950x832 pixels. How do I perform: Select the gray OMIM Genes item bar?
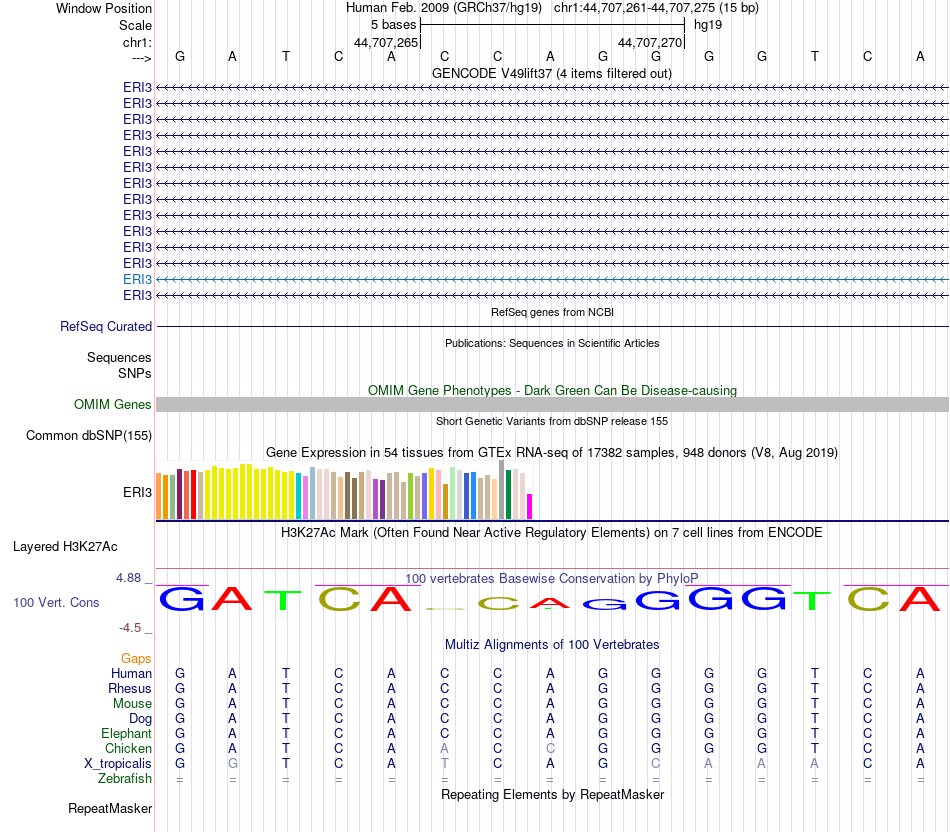(x=552, y=404)
